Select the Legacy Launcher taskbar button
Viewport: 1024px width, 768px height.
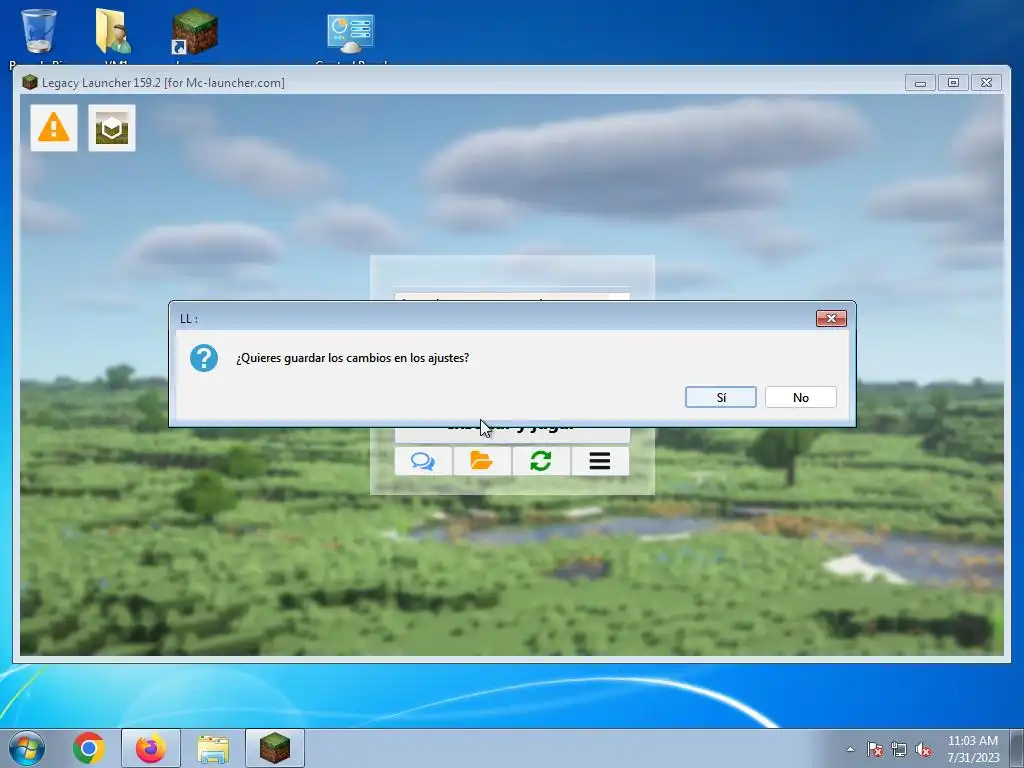(275, 748)
